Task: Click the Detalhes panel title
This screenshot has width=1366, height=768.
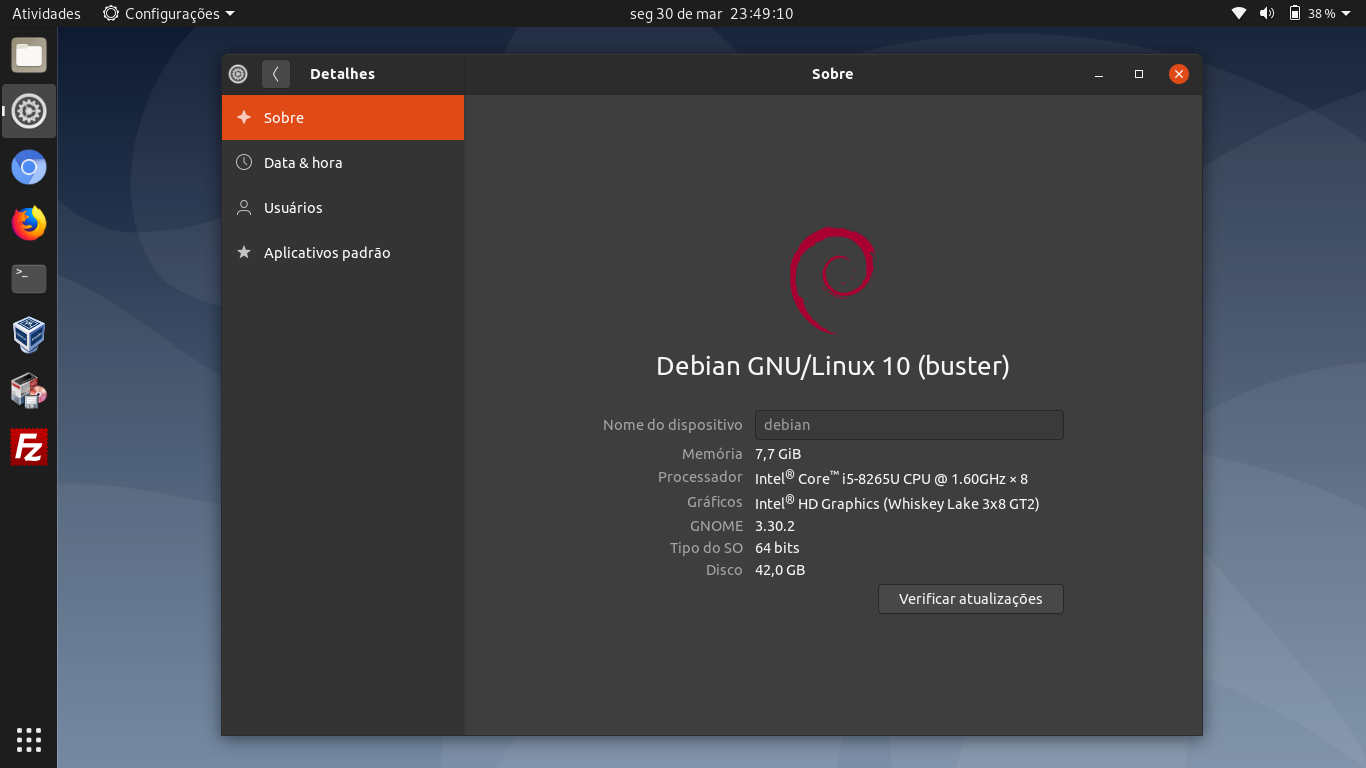Action: tap(342, 74)
